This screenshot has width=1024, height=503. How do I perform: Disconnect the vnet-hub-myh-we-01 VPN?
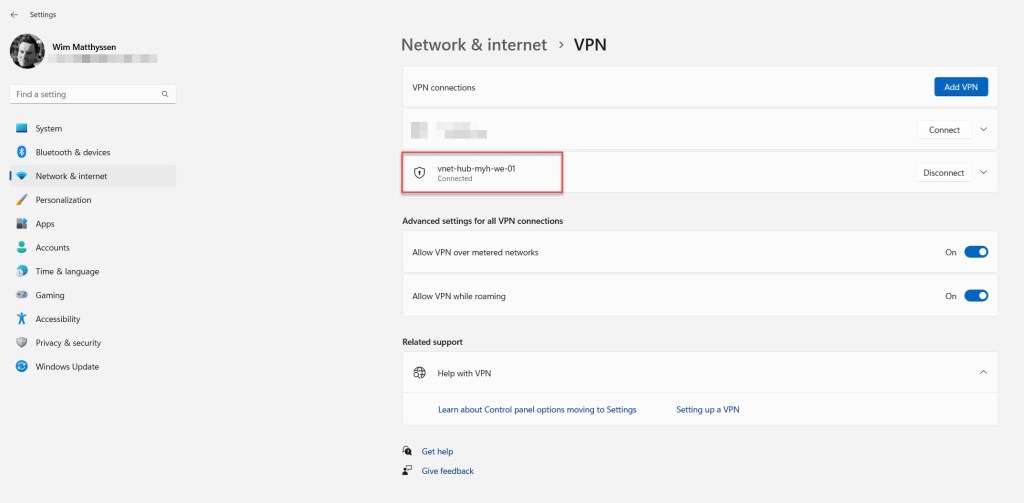point(943,173)
